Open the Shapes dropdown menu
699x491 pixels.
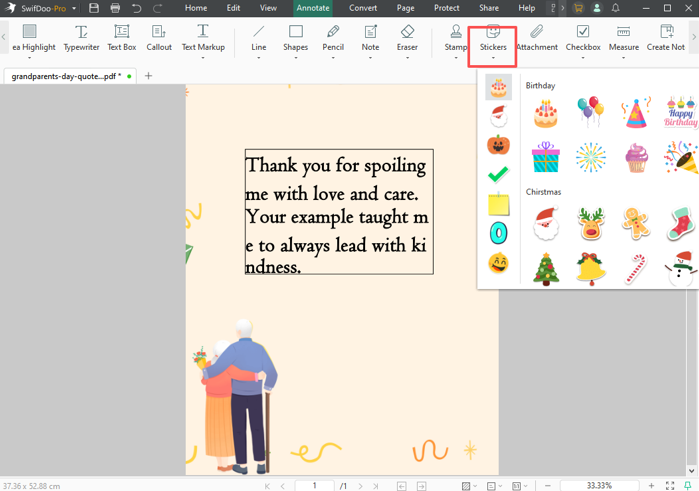tap(295, 58)
